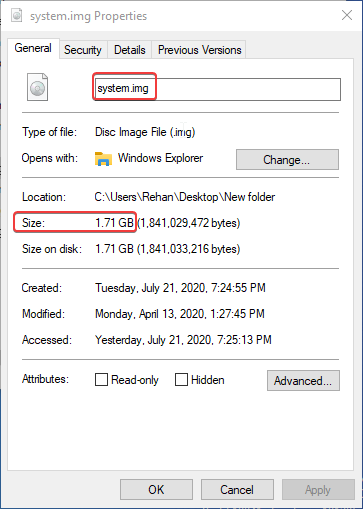
Task: Click the Size on disk value
Action: [x=168, y=249]
